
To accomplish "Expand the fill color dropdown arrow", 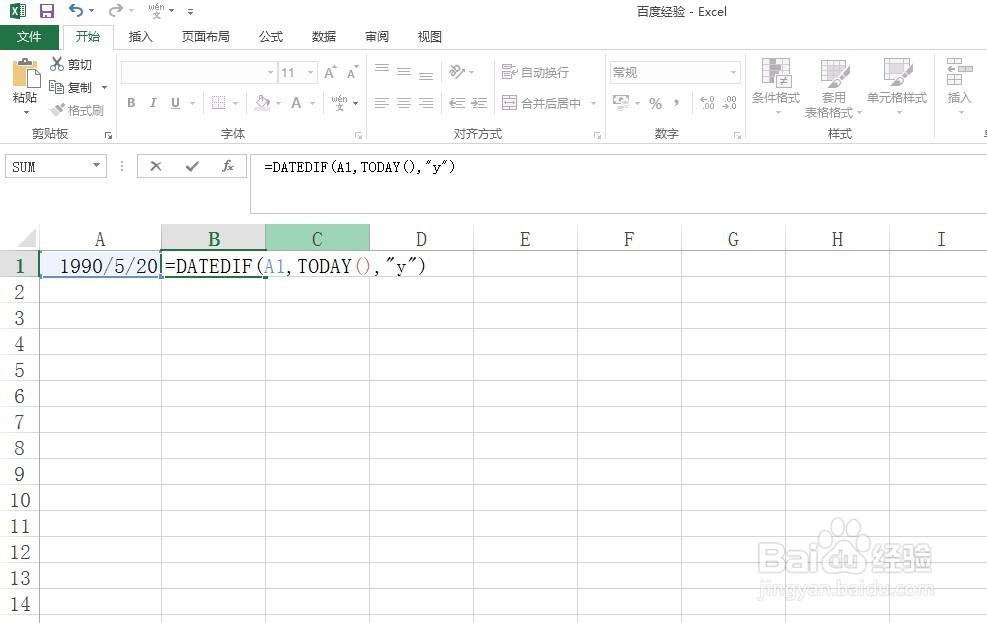I will click(277, 103).
